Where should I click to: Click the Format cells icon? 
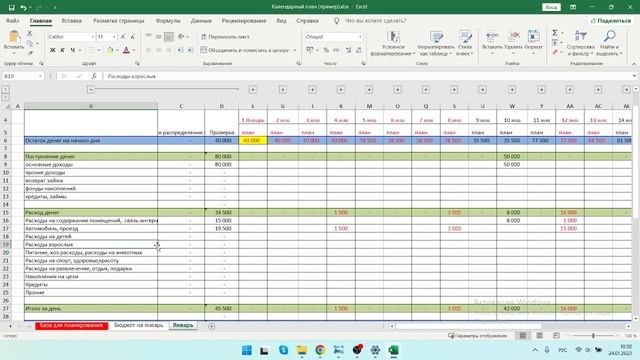tap(533, 36)
